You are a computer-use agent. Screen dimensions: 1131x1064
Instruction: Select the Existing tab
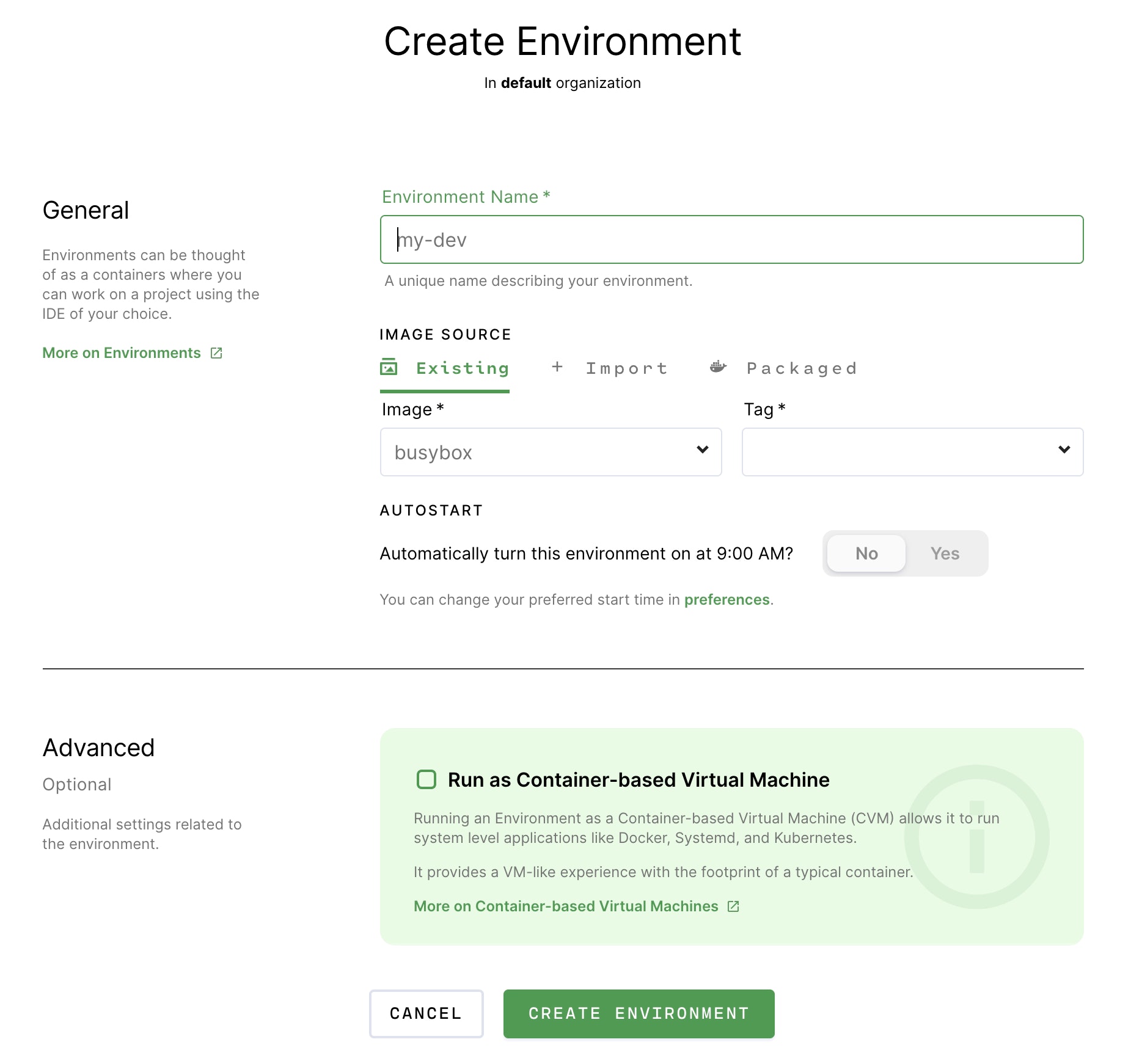click(x=462, y=368)
